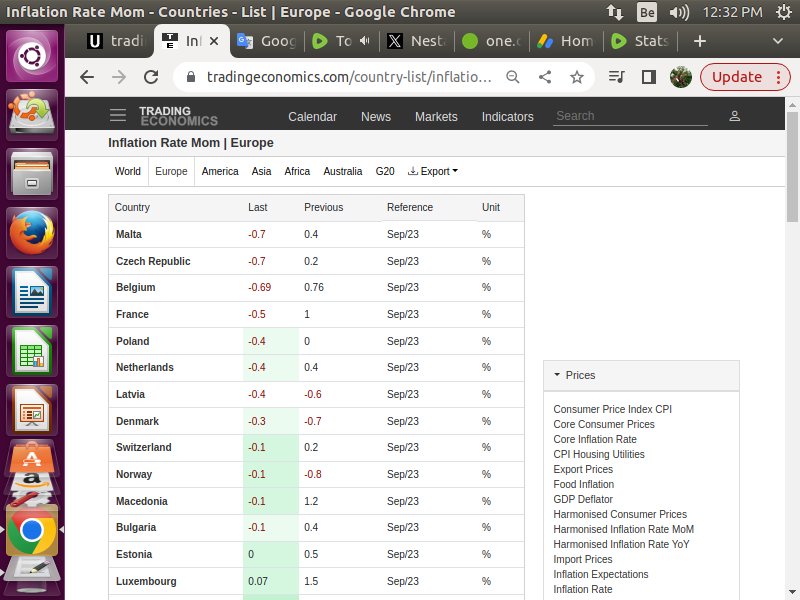Expand the Export dropdown
The height and width of the screenshot is (600, 800).
[x=434, y=171]
